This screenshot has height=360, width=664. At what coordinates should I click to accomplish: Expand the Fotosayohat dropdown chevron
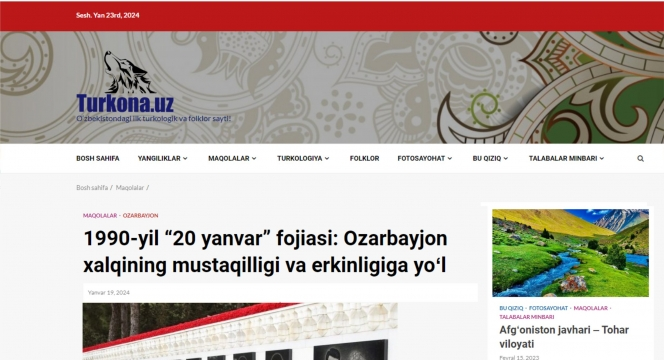[450, 158]
